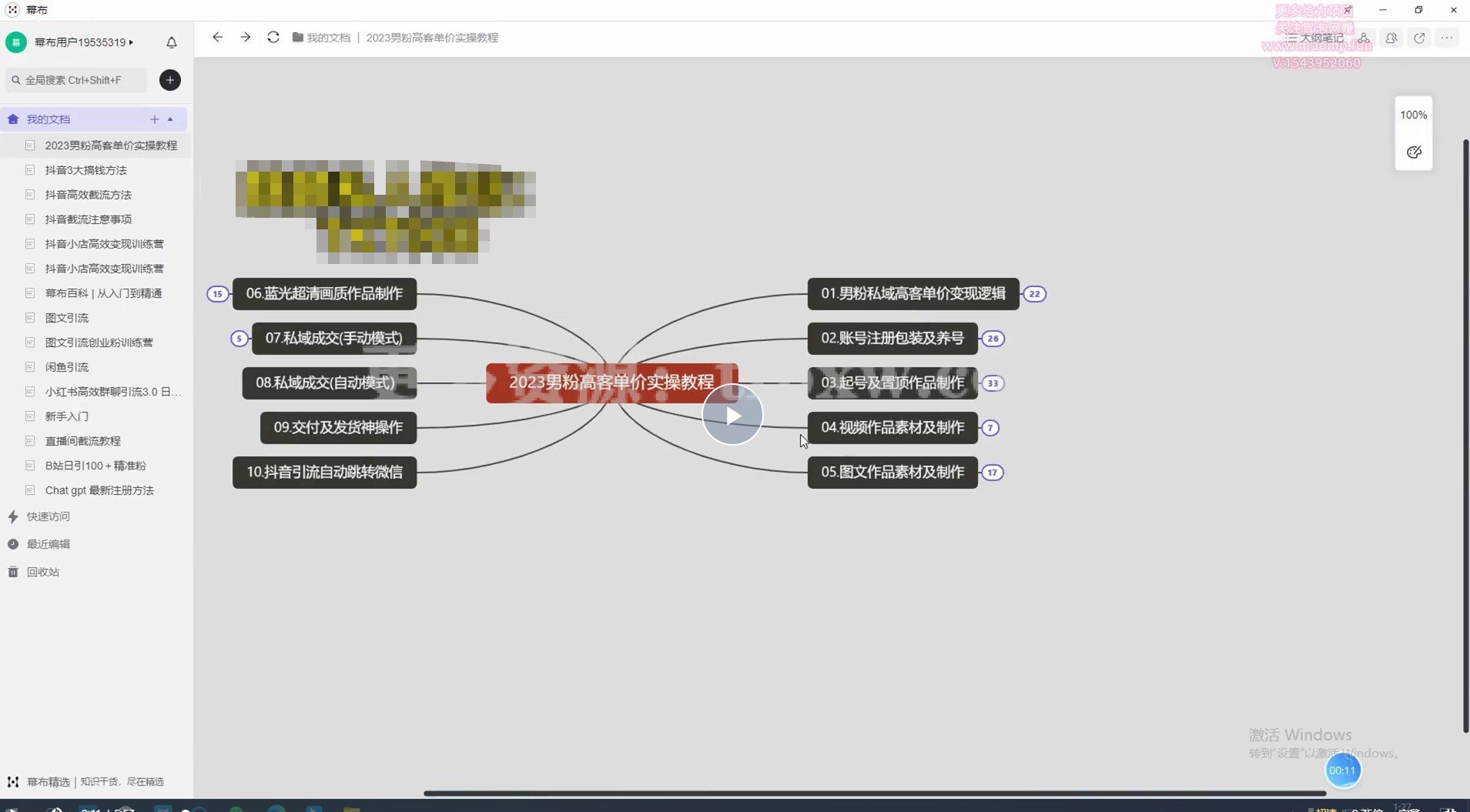Open 快速访问 in the sidebar

tap(48, 516)
